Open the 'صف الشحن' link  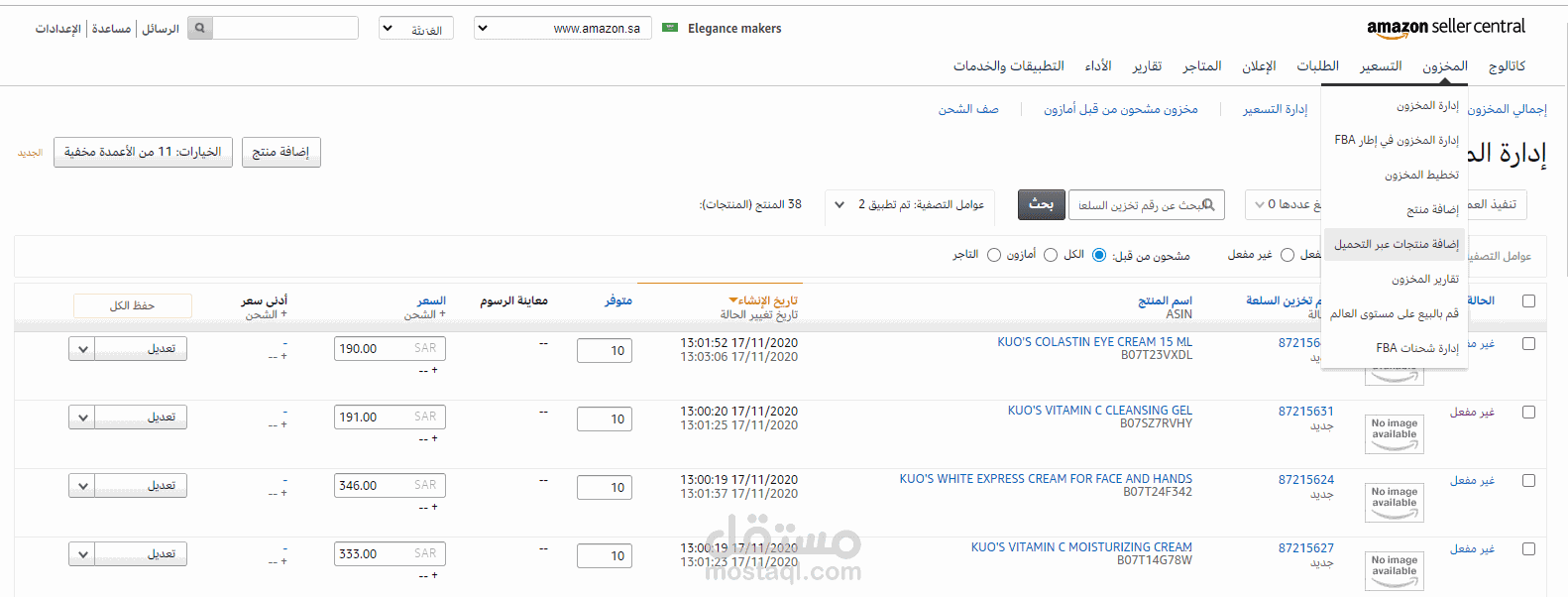pyautogui.click(x=968, y=109)
